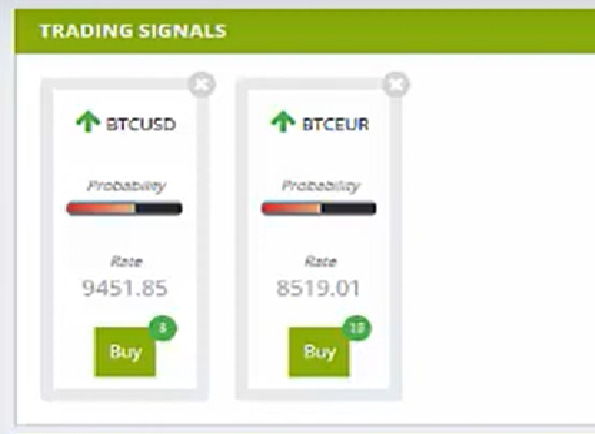The height and width of the screenshot is (434, 595).
Task: Click the green counter badge on BTCEUR Buy
Action: pyautogui.click(x=357, y=328)
